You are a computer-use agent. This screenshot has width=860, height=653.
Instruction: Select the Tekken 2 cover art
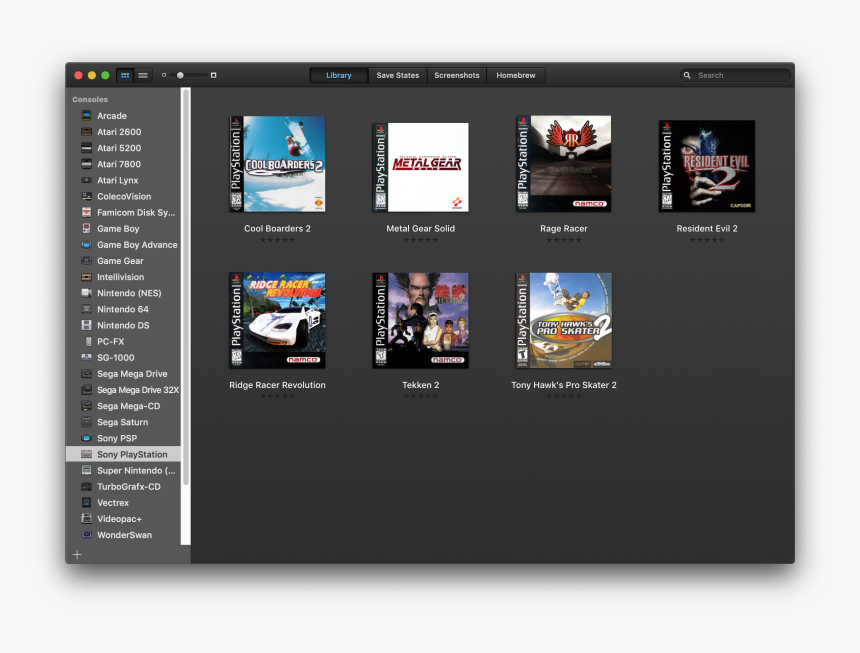pyautogui.click(x=421, y=321)
